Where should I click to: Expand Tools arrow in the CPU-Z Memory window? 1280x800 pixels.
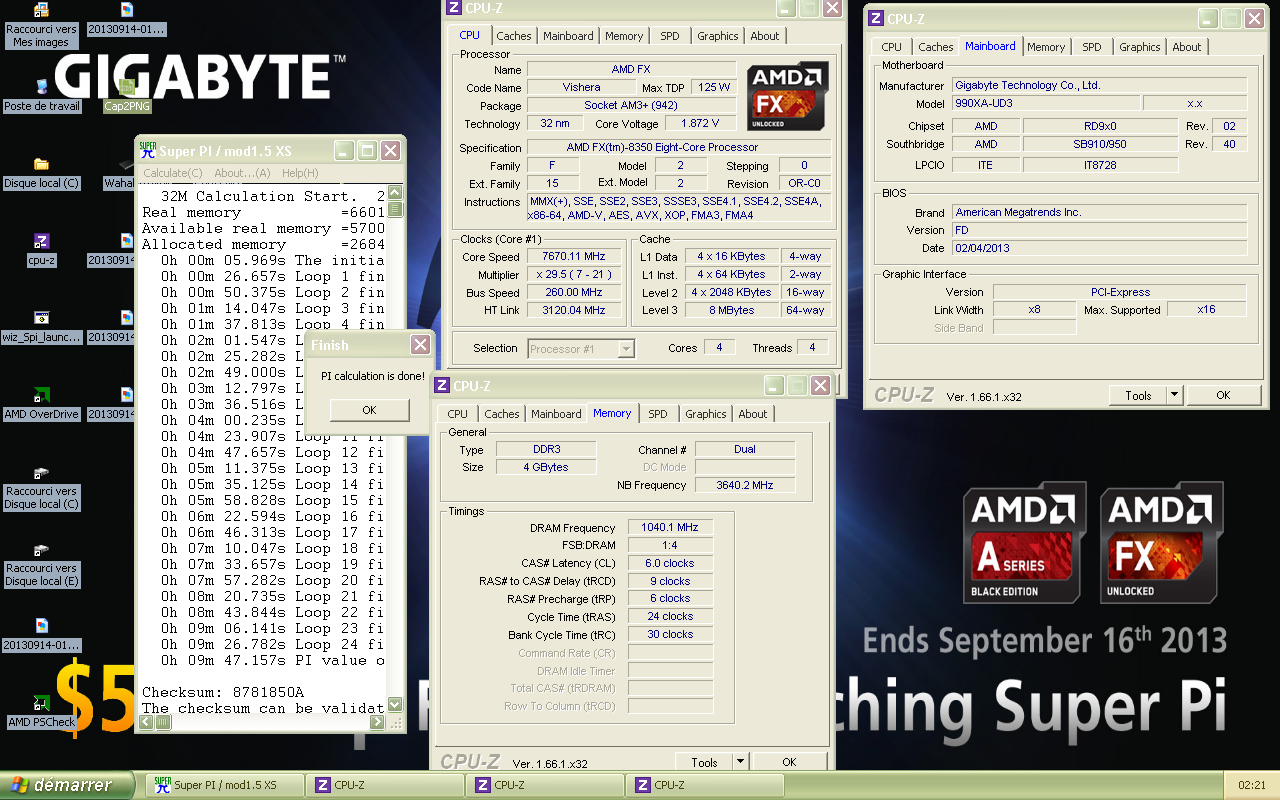pos(740,762)
